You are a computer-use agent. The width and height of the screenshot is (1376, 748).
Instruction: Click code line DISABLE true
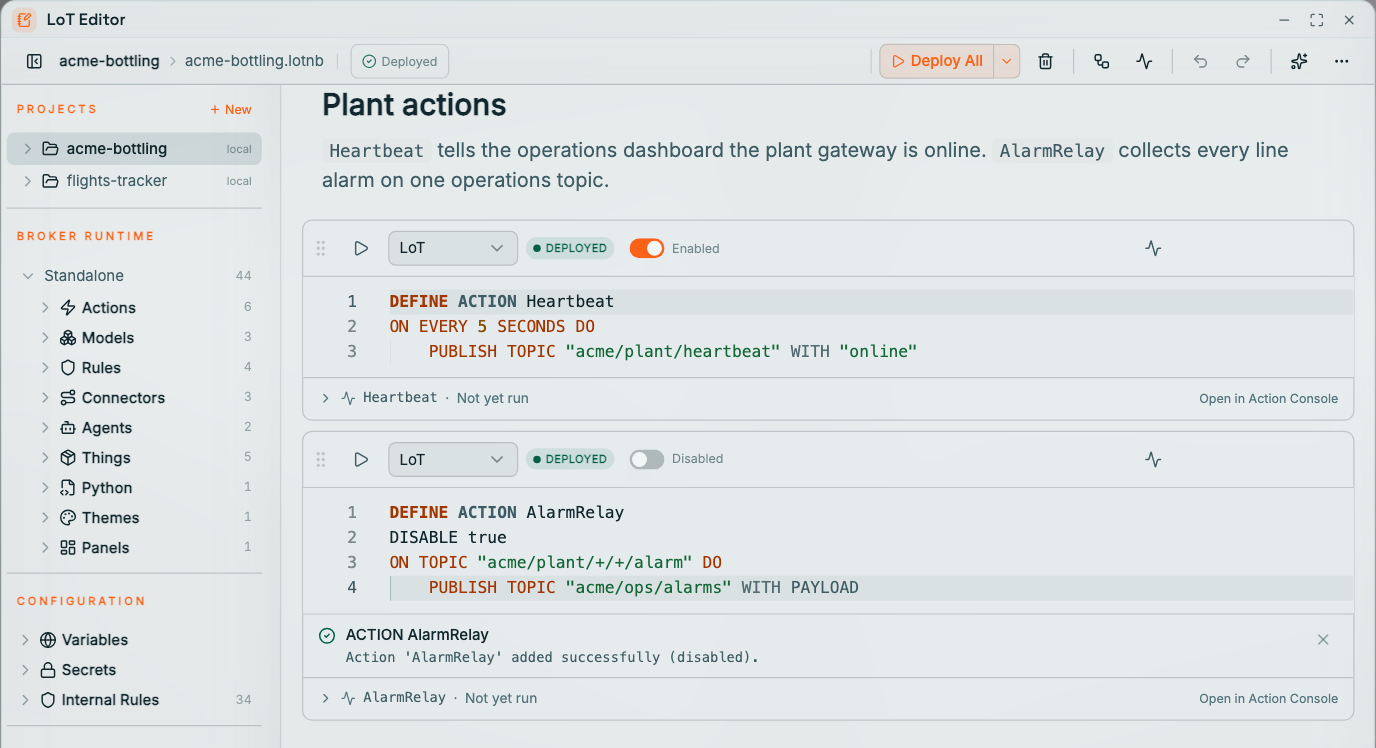tap(448, 537)
